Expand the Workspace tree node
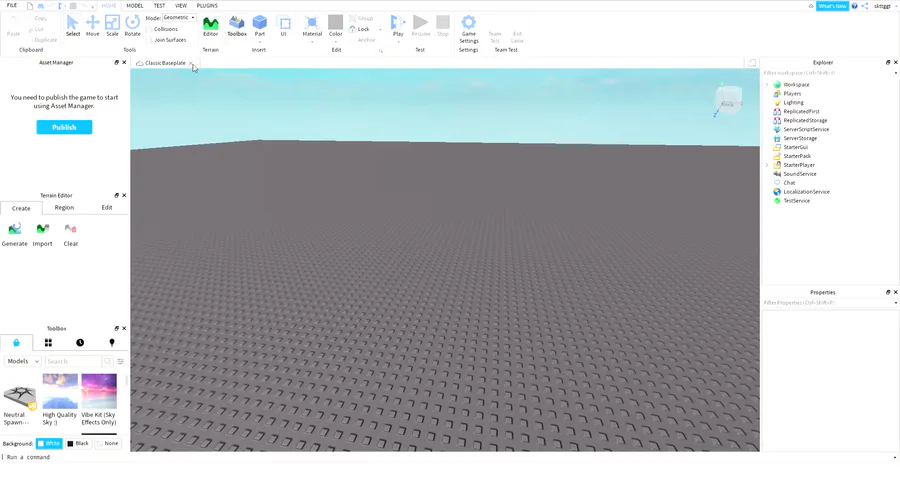 tap(767, 85)
